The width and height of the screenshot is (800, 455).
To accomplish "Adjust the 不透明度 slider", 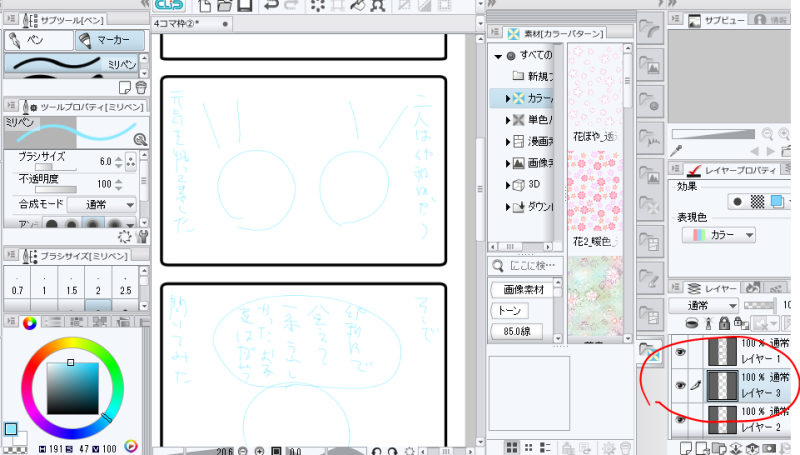I will point(56,190).
